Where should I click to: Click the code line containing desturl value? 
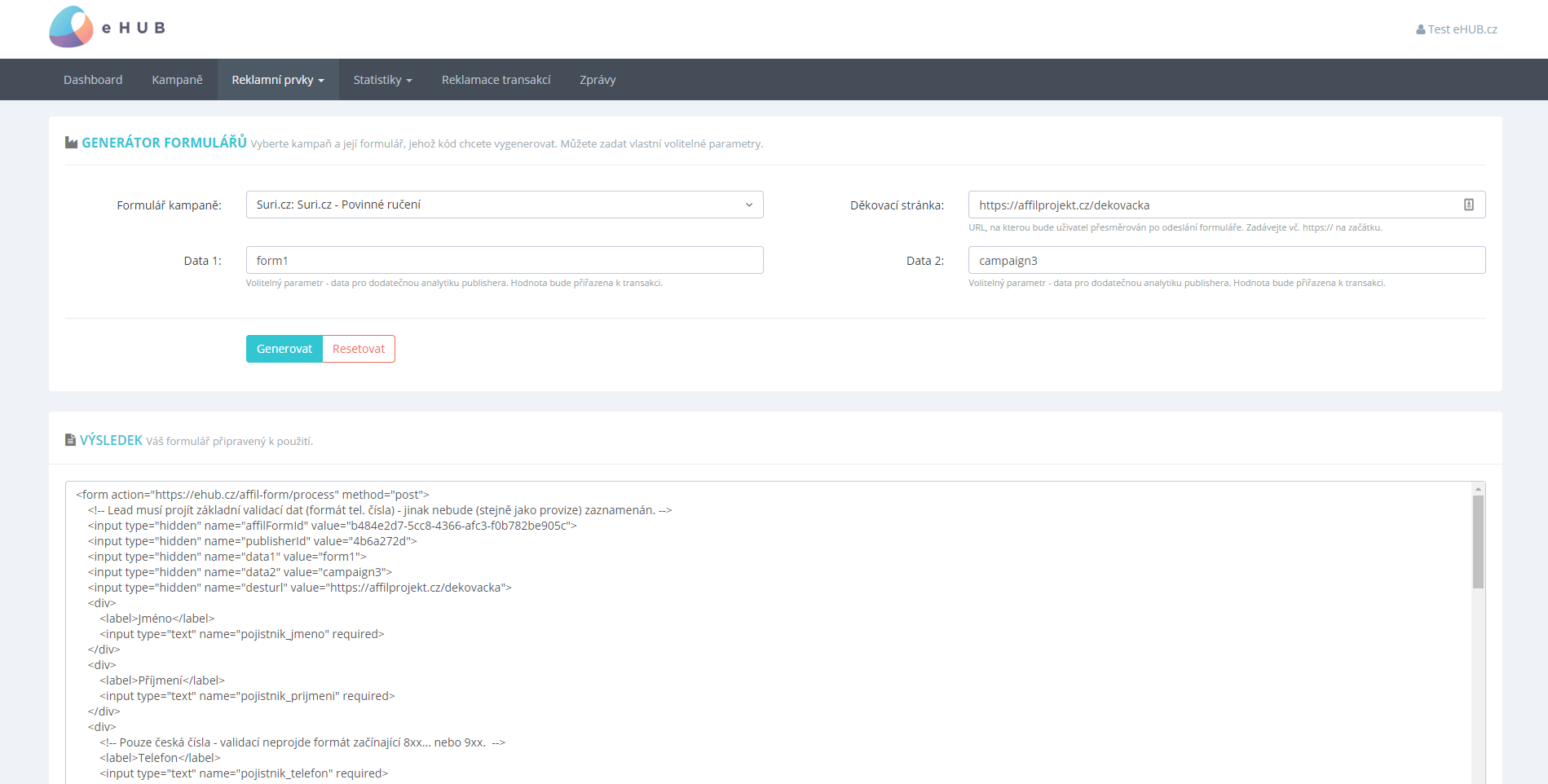[300, 588]
